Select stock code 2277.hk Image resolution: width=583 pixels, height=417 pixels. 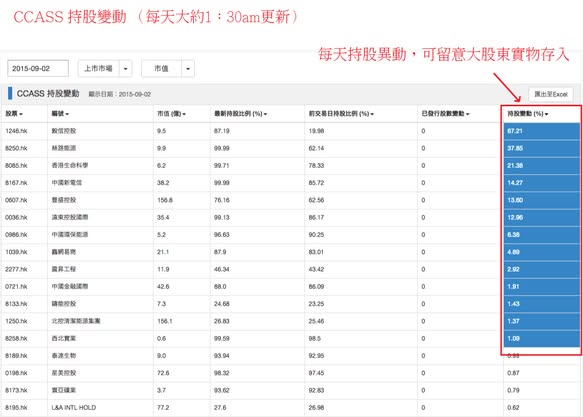coord(16,269)
